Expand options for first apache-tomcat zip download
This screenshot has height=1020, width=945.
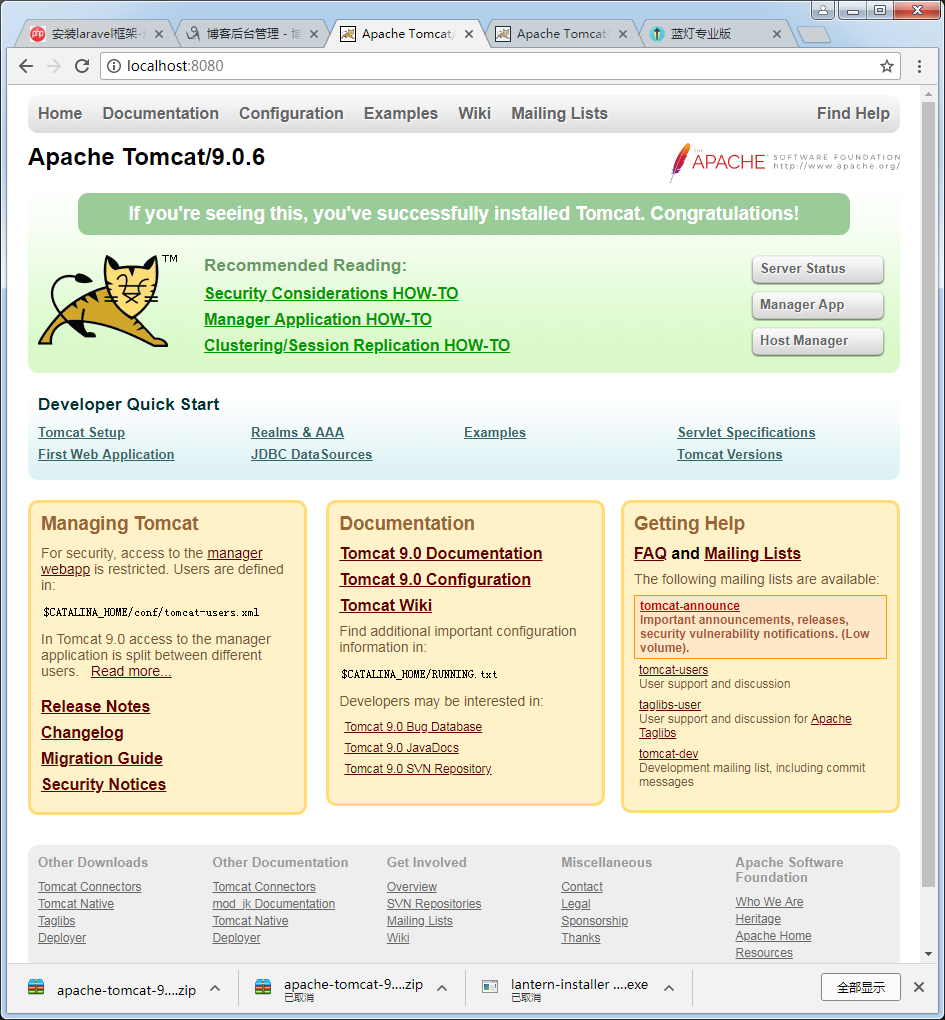[215, 988]
